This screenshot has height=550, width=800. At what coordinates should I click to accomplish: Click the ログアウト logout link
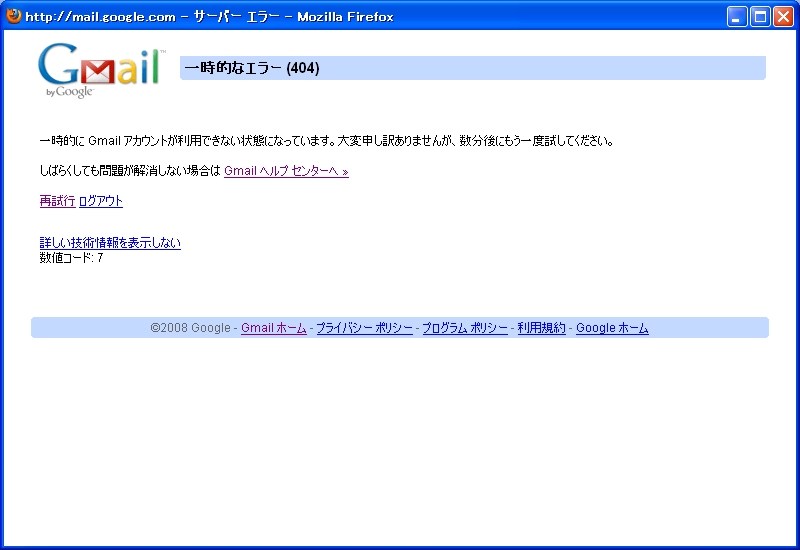pos(101,201)
